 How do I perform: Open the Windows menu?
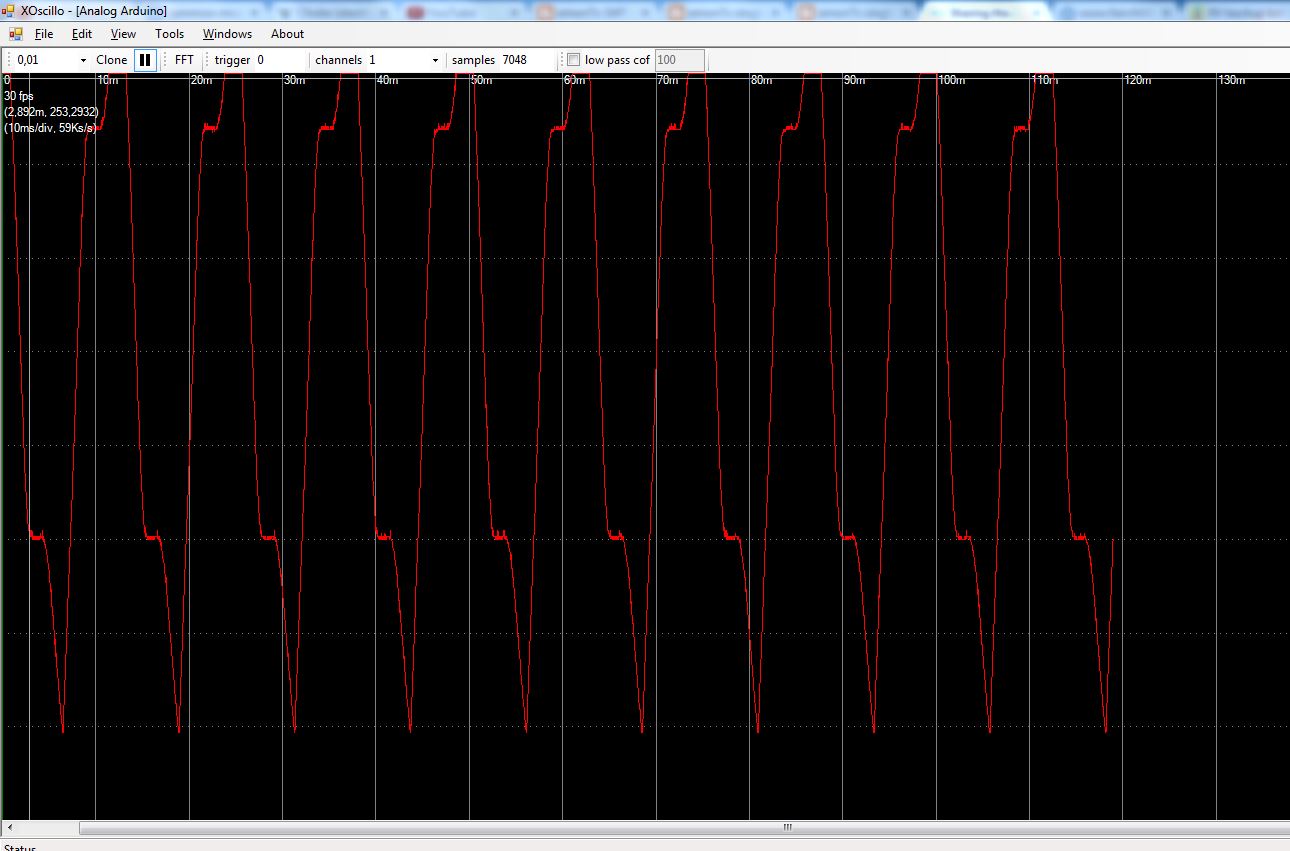[227, 34]
